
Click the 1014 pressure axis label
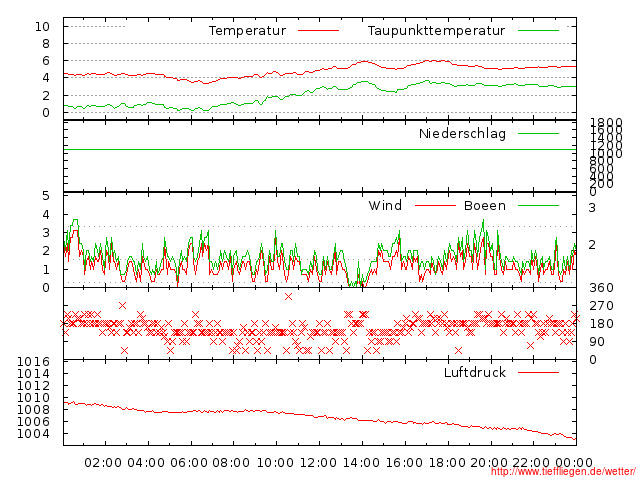[x=33, y=373]
